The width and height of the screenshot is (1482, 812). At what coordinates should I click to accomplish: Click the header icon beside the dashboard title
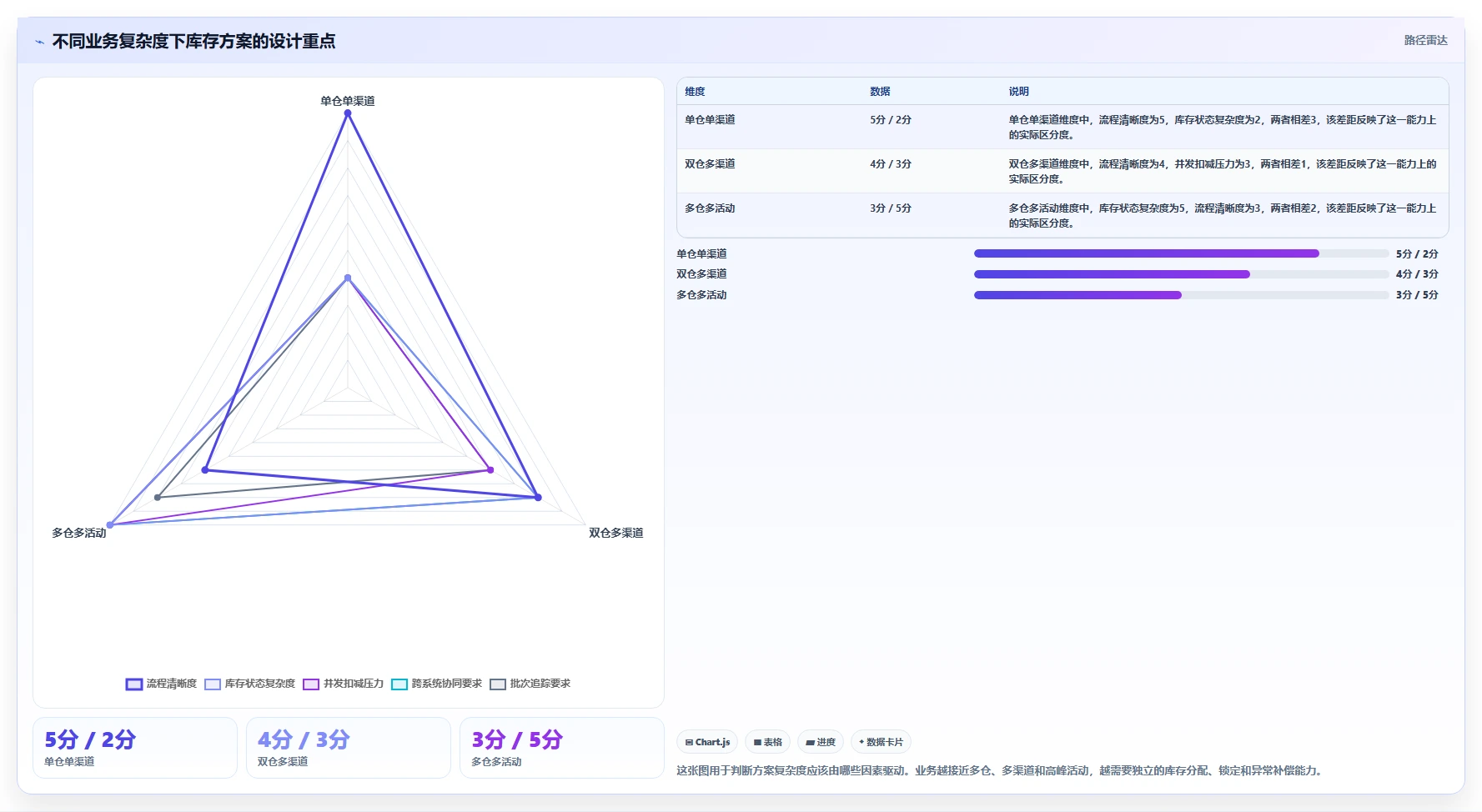[x=39, y=42]
